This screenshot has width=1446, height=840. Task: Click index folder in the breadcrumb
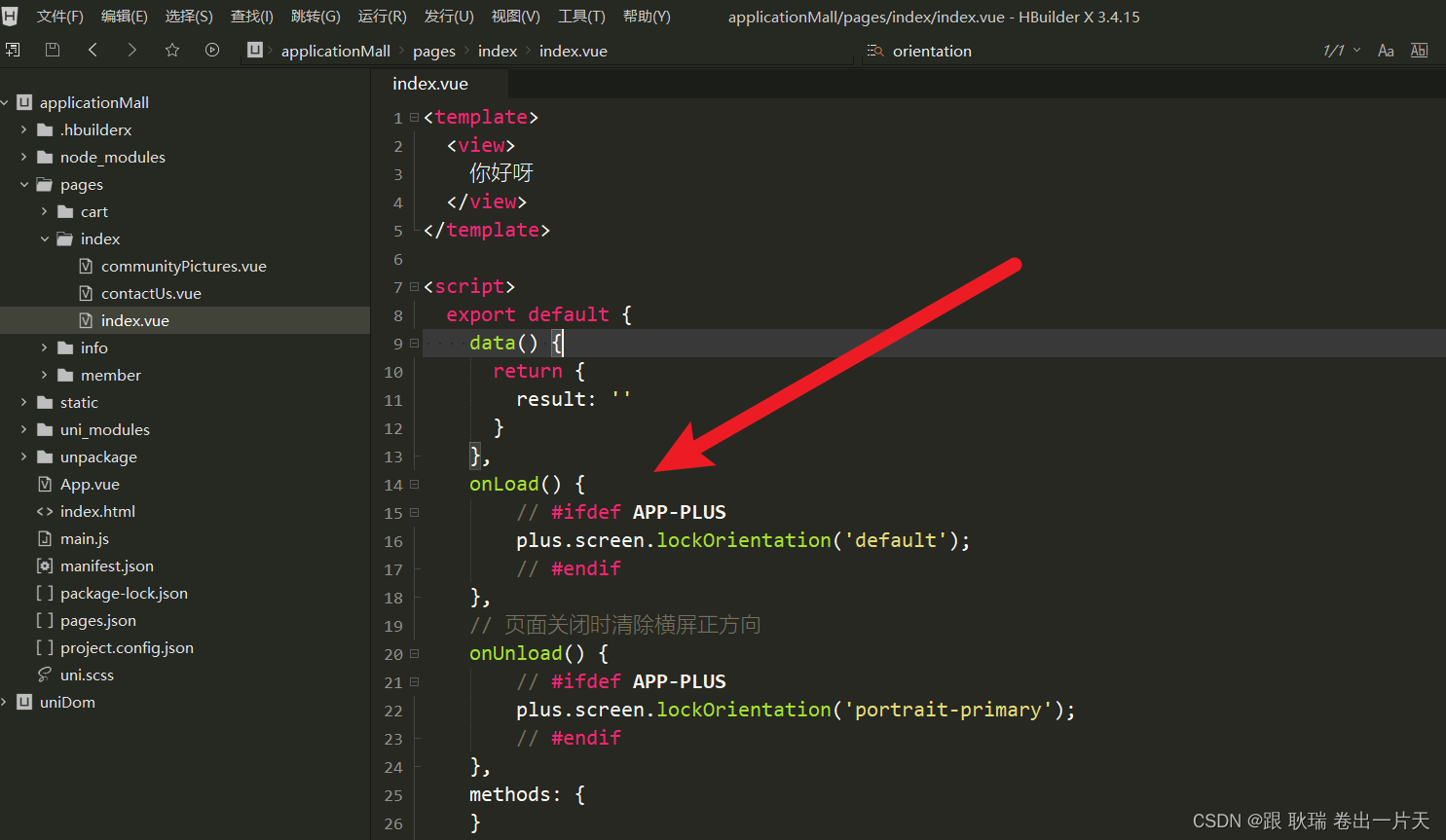pos(498,51)
